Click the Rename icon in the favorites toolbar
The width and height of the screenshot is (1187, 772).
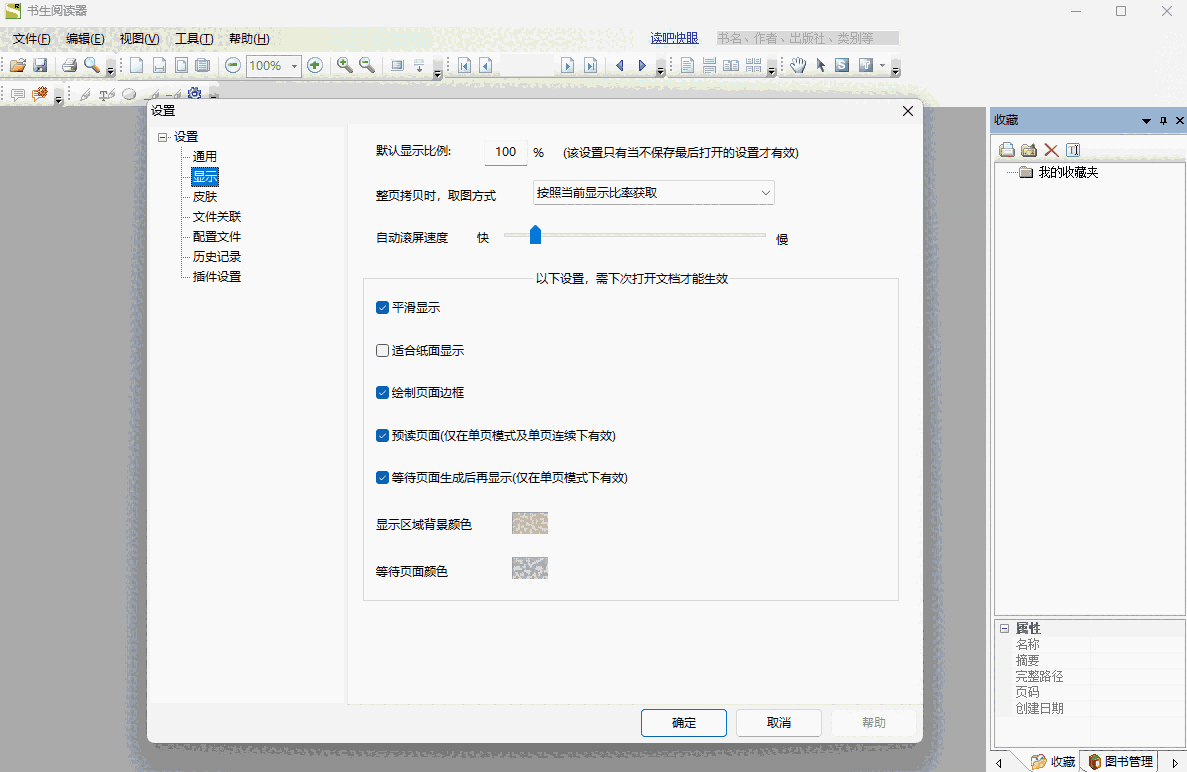[x=1073, y=150]
